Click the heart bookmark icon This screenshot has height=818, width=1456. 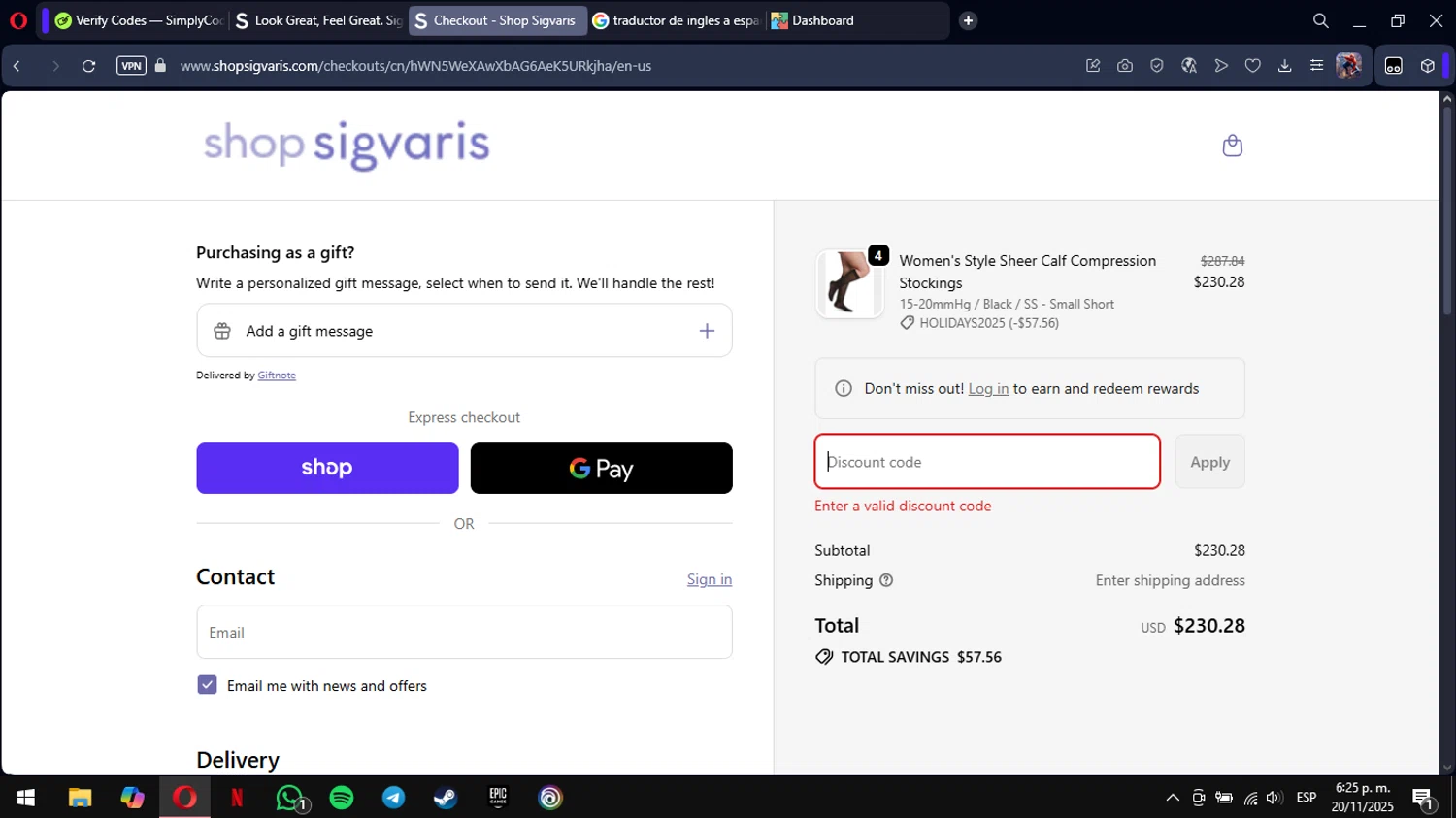click(x=1253, y=66)
